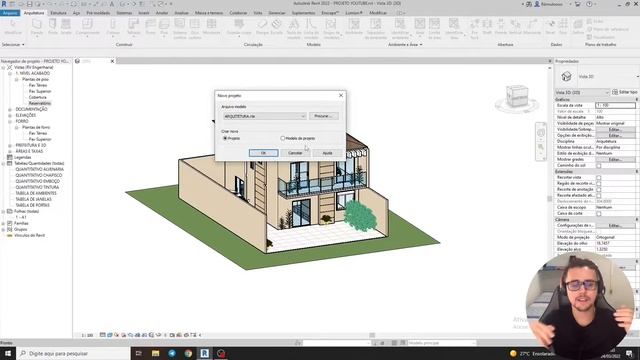Switch to the Gerenciar ribbon tab
This screenshot has height=360, width=640.
277,13
